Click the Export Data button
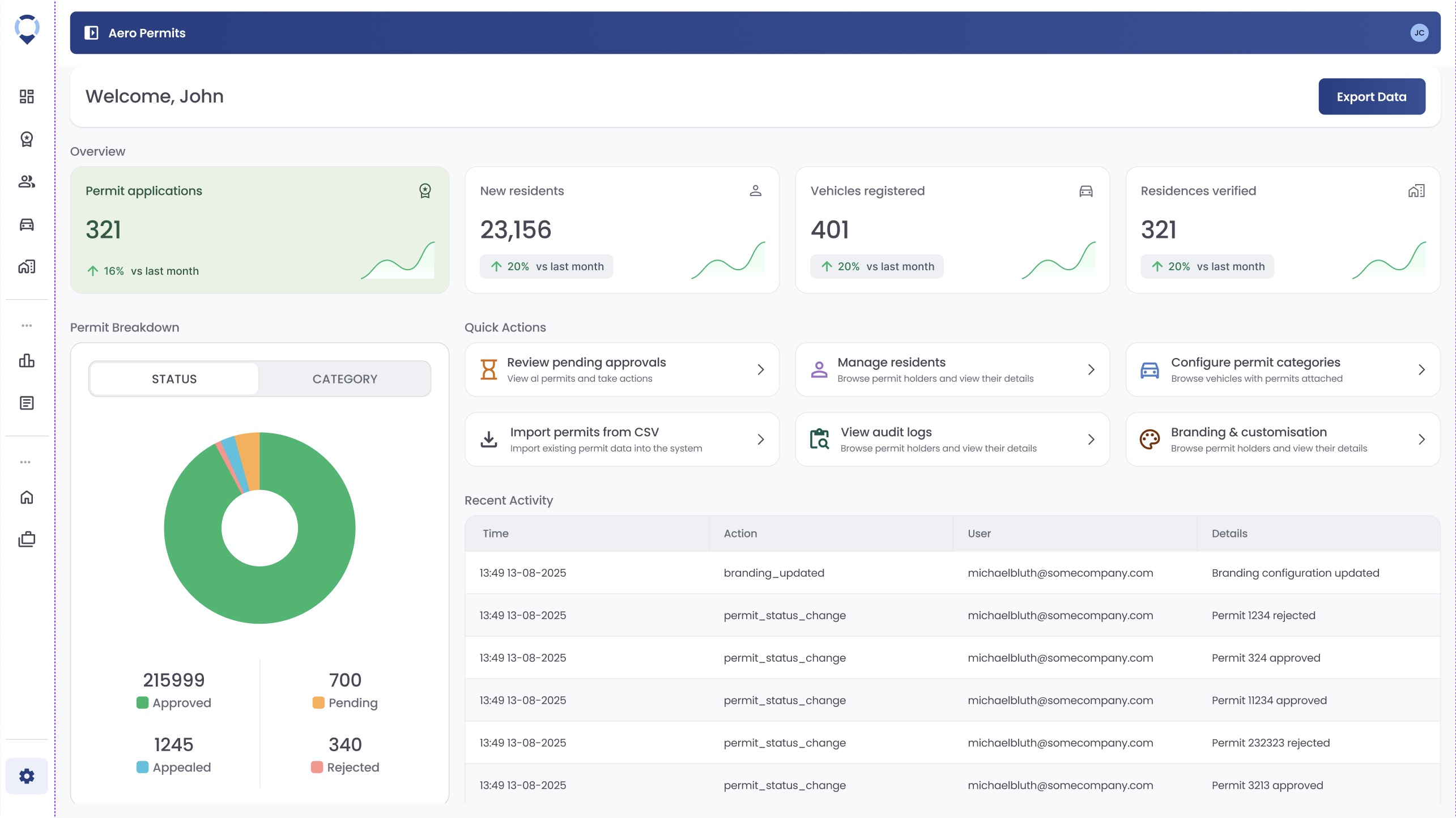This screenshot has width=1456, height=818. pyautogui.click(x=1371, y=97)
